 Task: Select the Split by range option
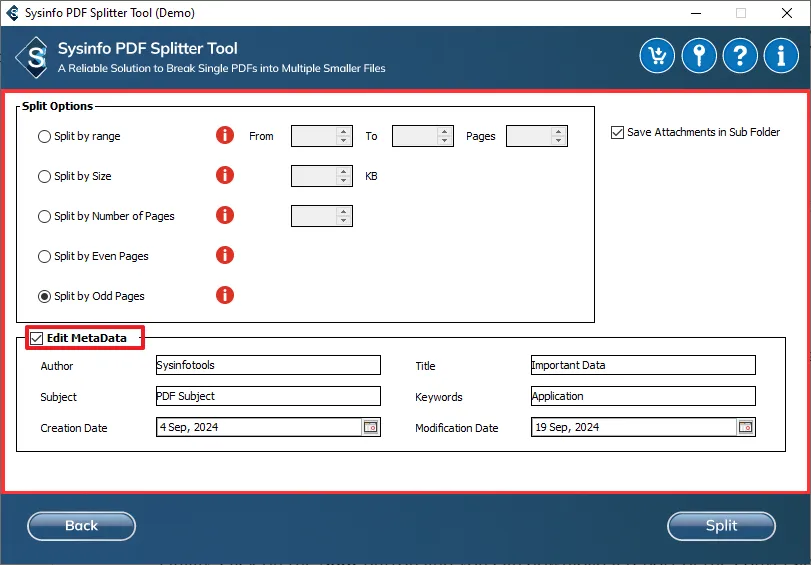(44, 136)
